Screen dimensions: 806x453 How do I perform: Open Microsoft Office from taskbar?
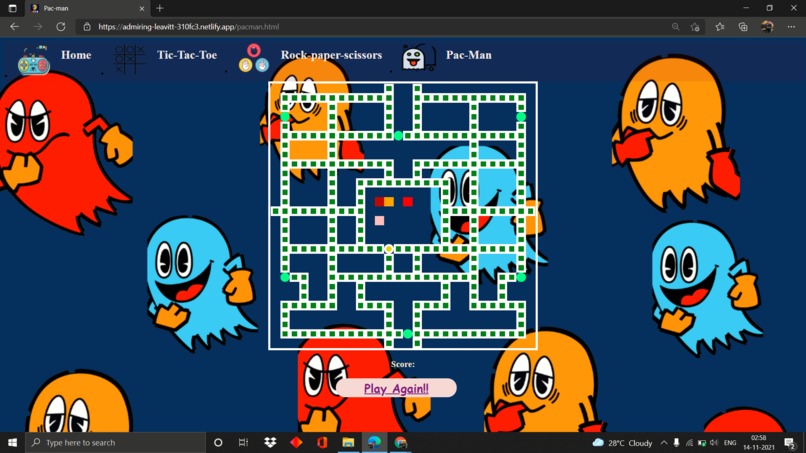[322, 442]
